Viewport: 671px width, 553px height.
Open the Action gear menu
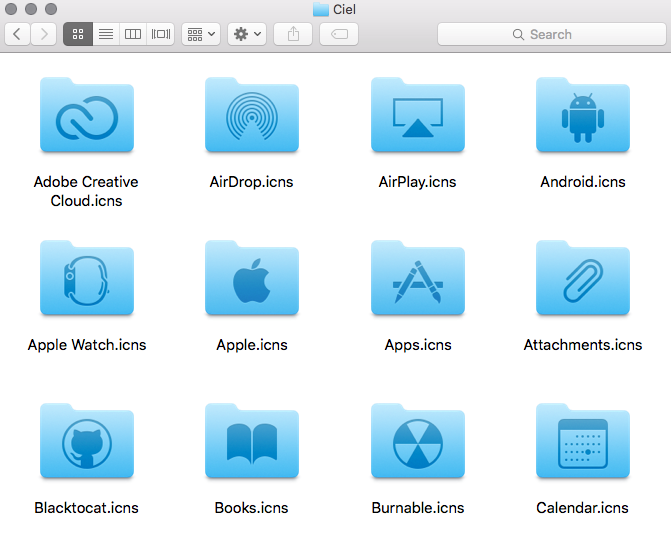(247, 34)
